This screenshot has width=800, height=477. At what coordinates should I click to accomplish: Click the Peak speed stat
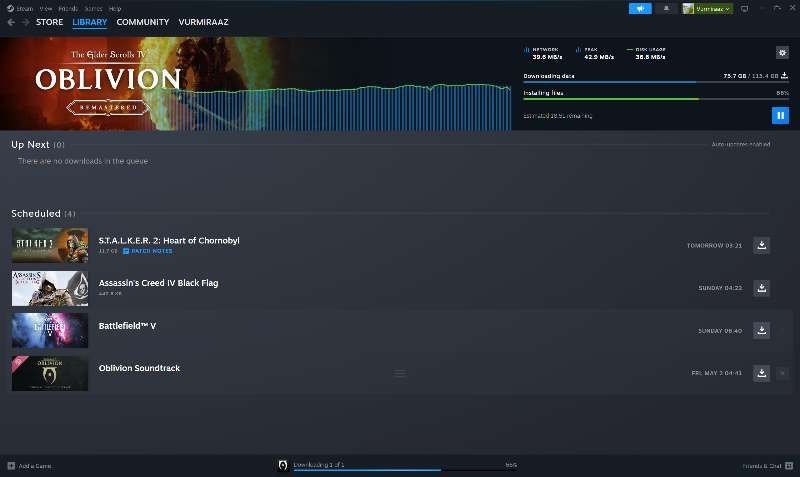click(x=594, y=53)
